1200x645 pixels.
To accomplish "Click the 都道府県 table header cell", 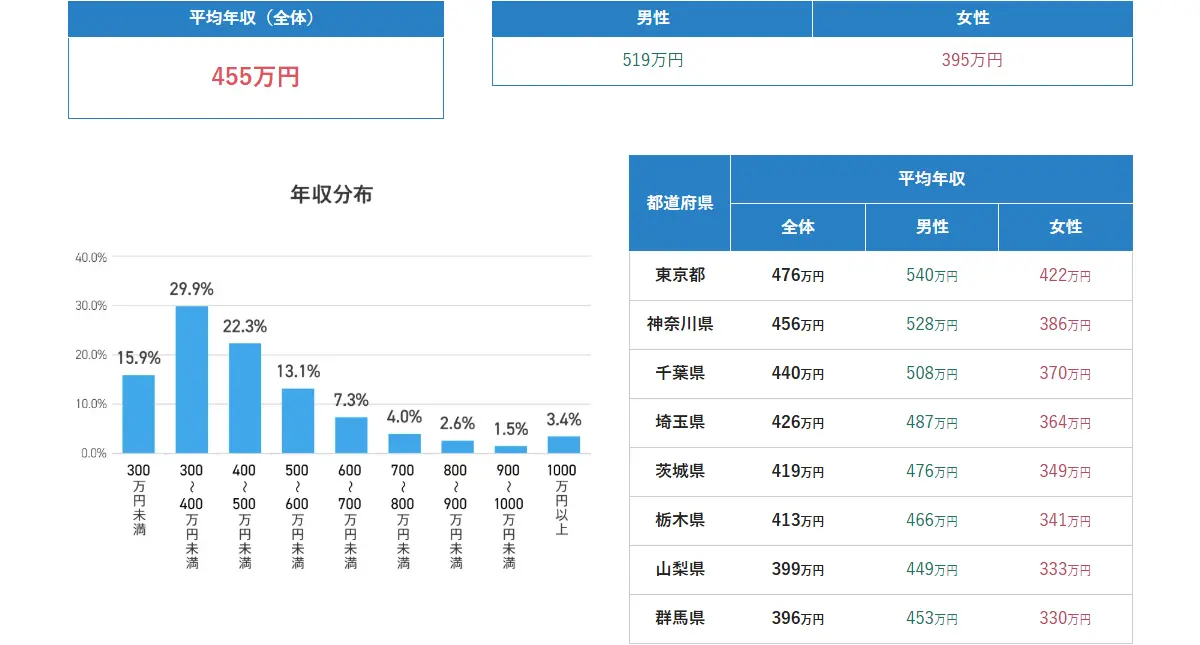I will (x=679, y=201).
